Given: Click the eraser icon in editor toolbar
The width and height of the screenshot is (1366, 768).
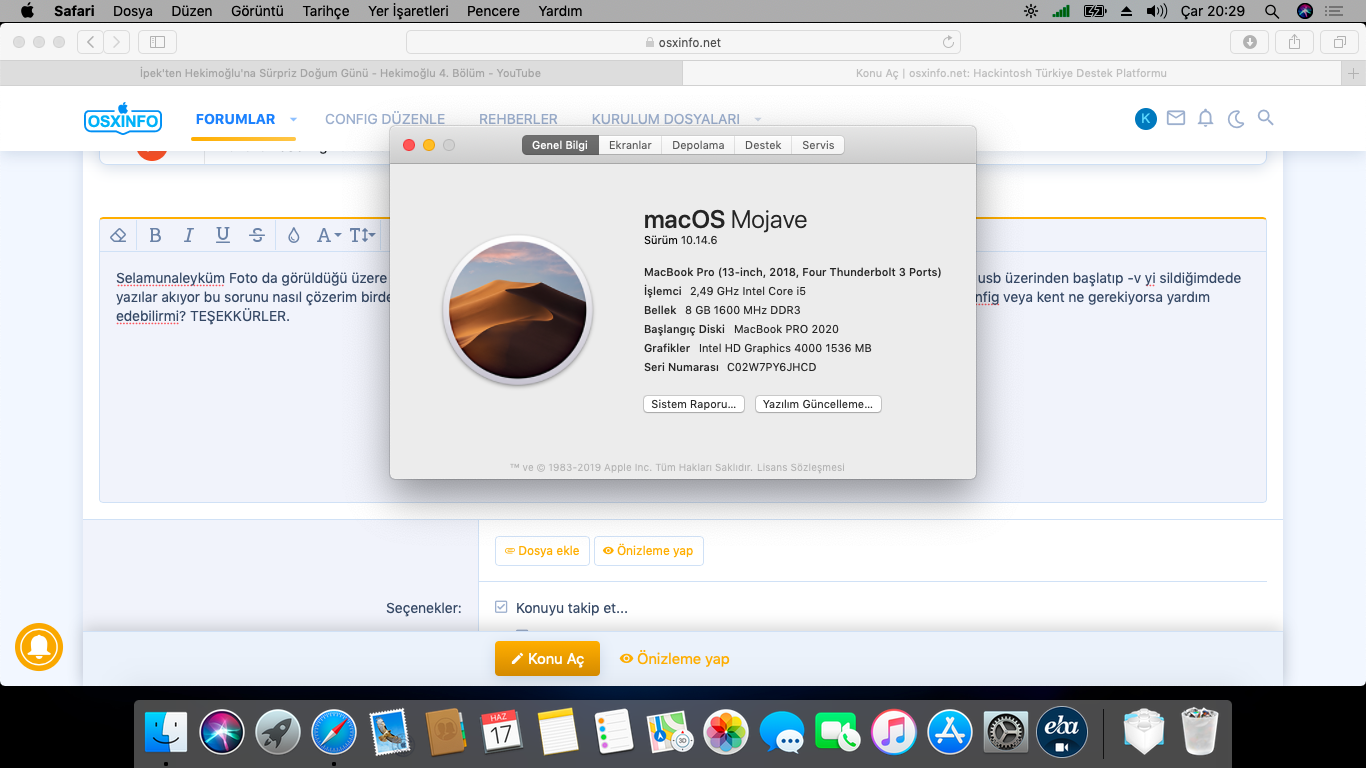Looking at the screenshot, I should (118, 235).
